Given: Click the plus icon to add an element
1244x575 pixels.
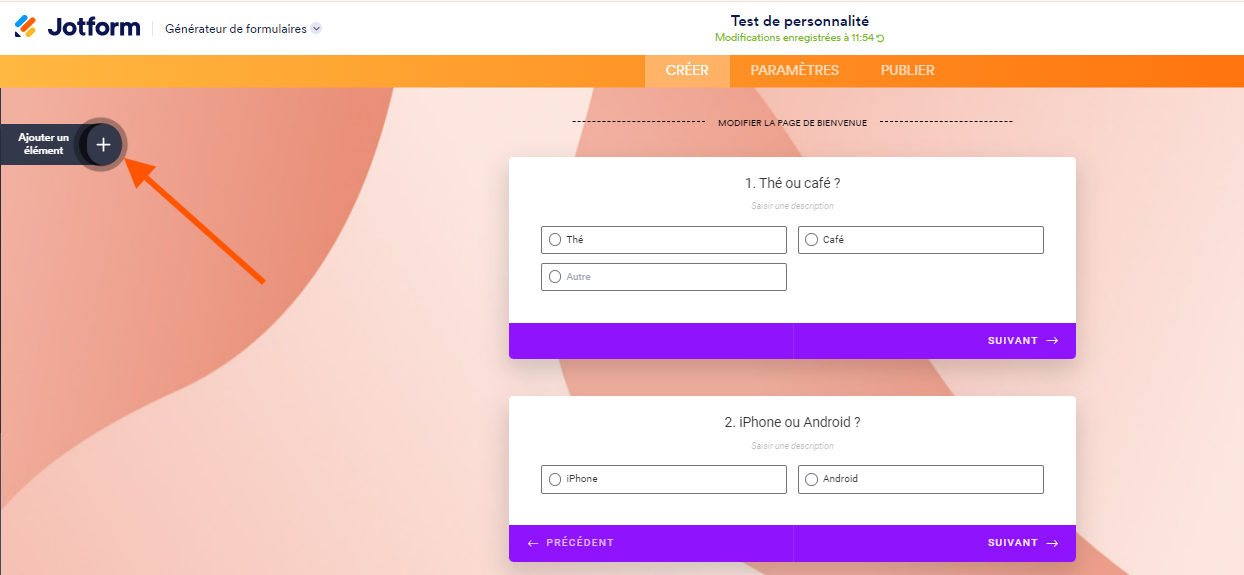Looking at the screenshot, I should (103, 145).
